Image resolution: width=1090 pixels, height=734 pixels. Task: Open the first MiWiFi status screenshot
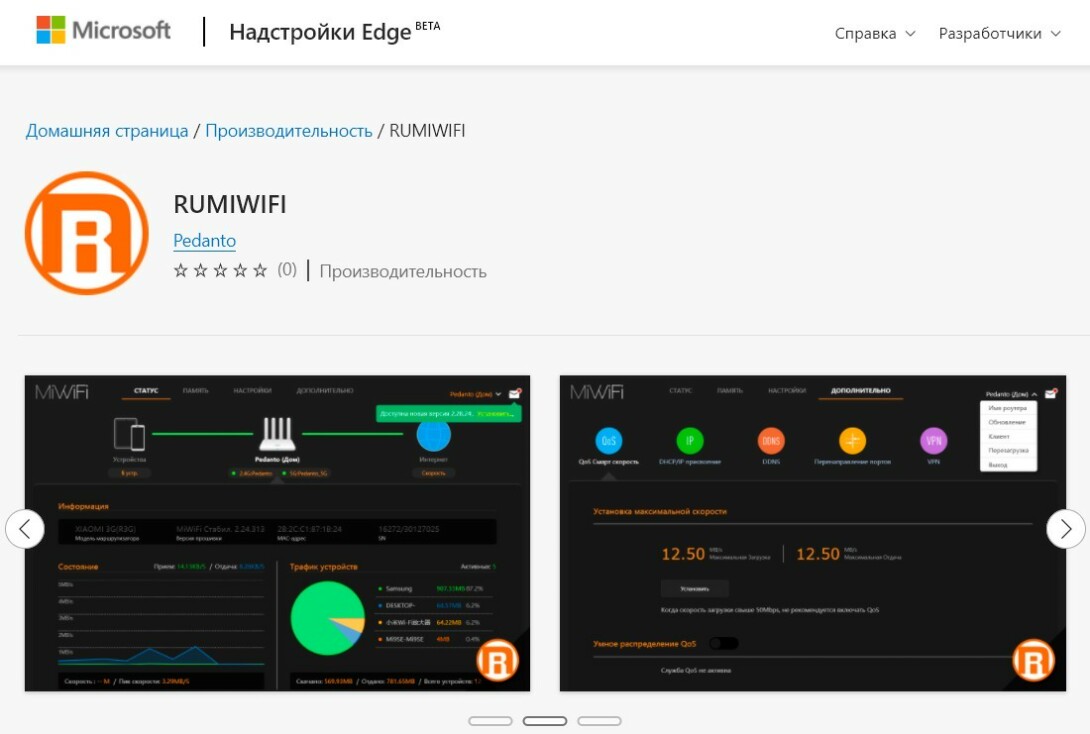pyautogui.click(x=277, y=533)
